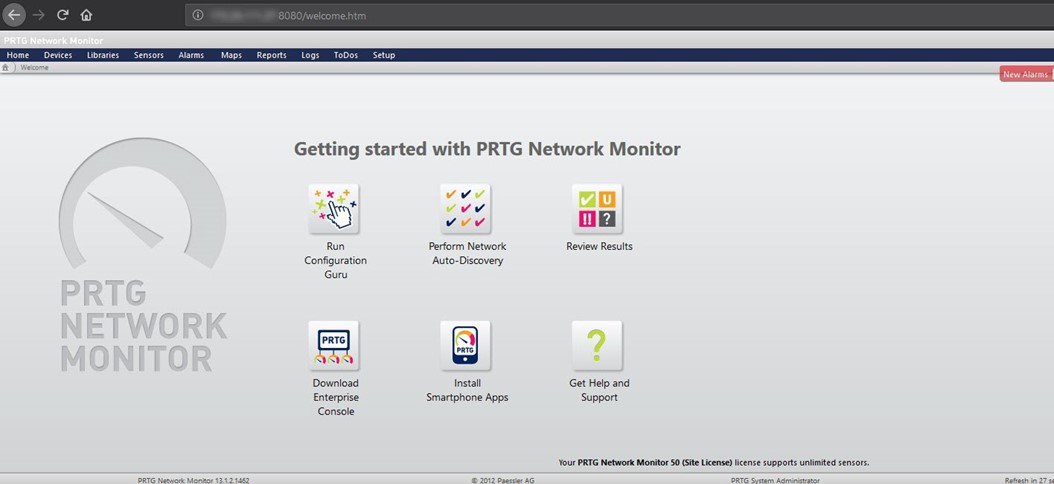
Task: Click the PRTG Network Monitor 50 (Site License) text
Action: point(655,462)
